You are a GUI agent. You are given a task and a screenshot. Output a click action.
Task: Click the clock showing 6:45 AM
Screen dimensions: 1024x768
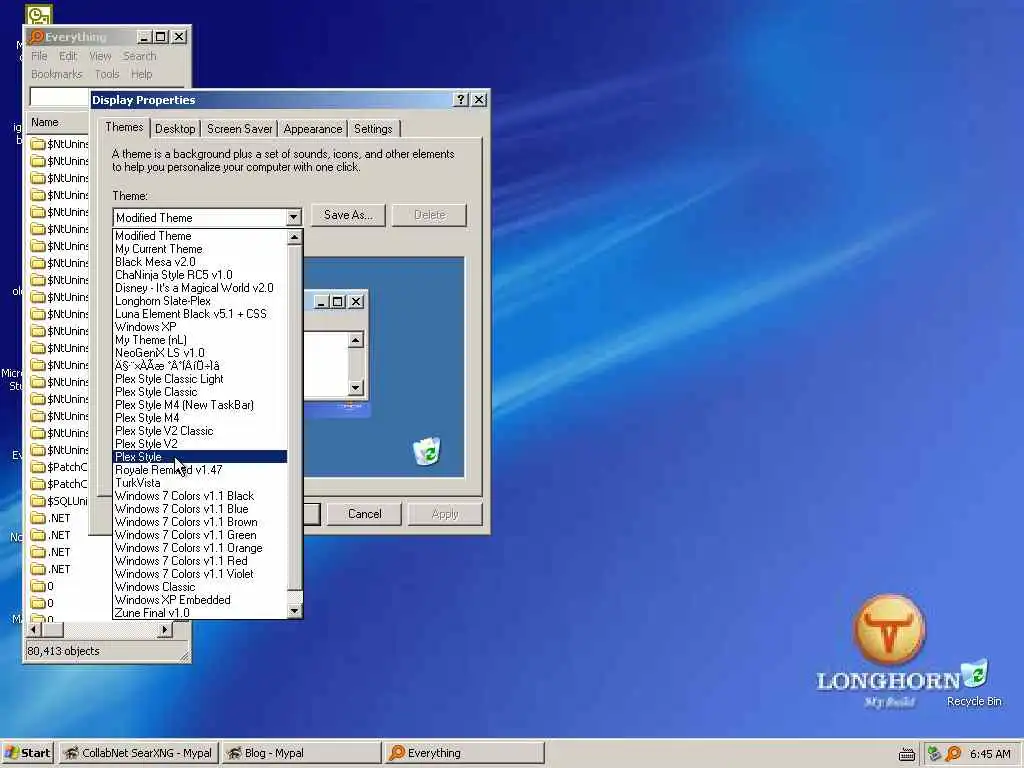(x=990, y=754)
